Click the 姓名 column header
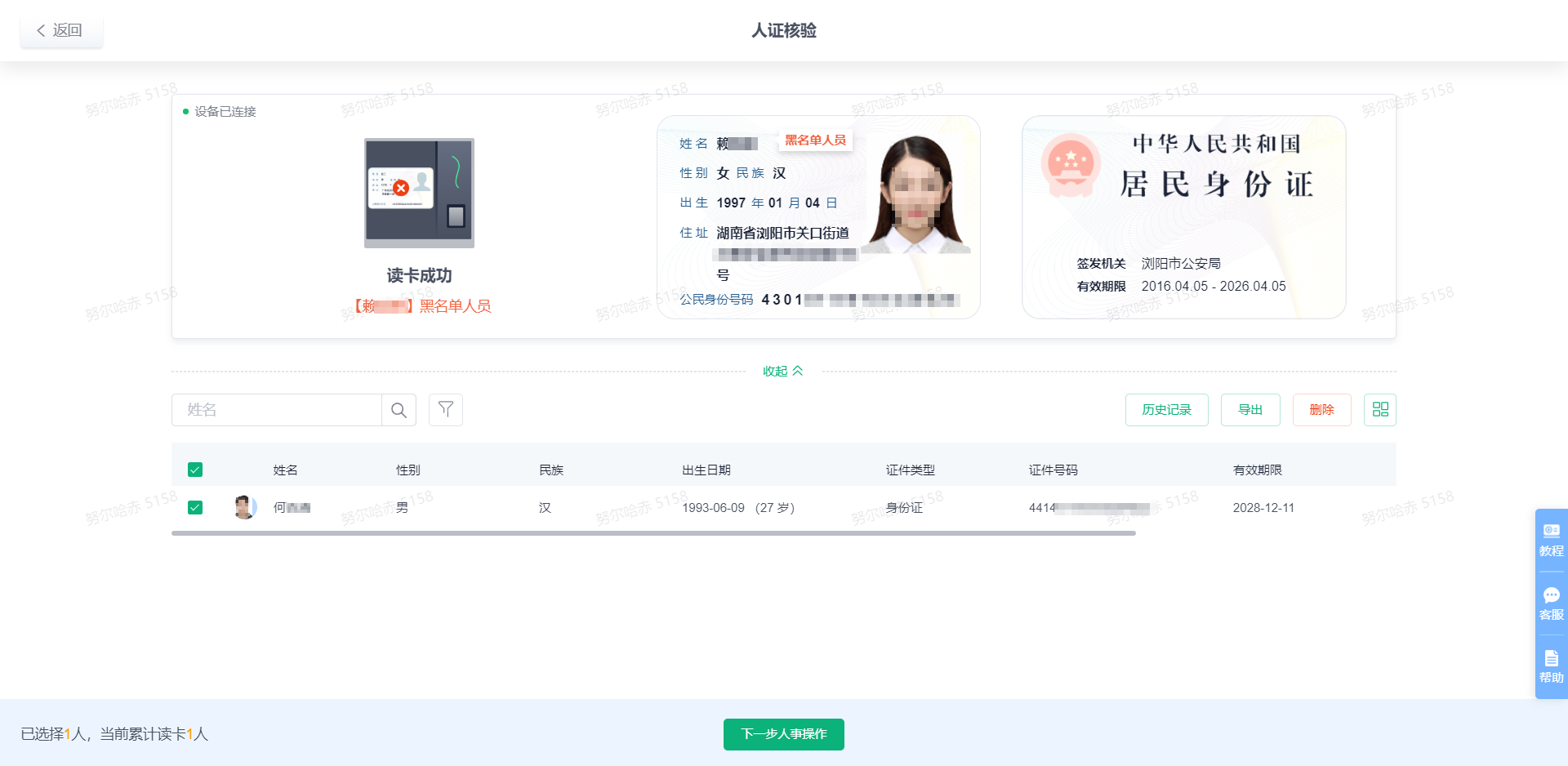Viewport: 1568px width, 766px height. click(x=286, y=470)
